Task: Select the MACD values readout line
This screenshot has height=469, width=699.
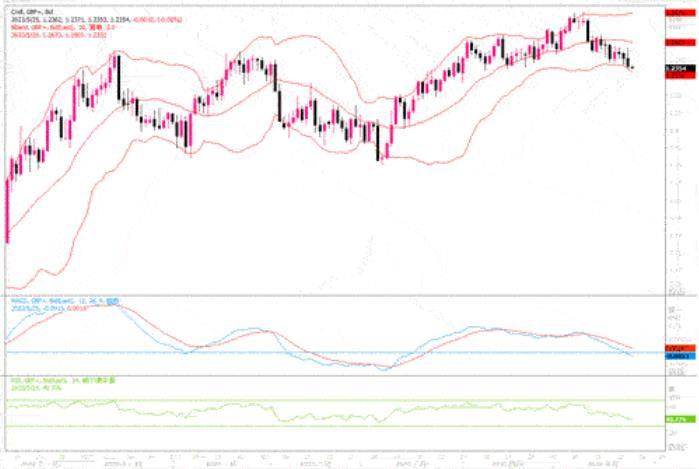Action: click(x=49, y=309)
